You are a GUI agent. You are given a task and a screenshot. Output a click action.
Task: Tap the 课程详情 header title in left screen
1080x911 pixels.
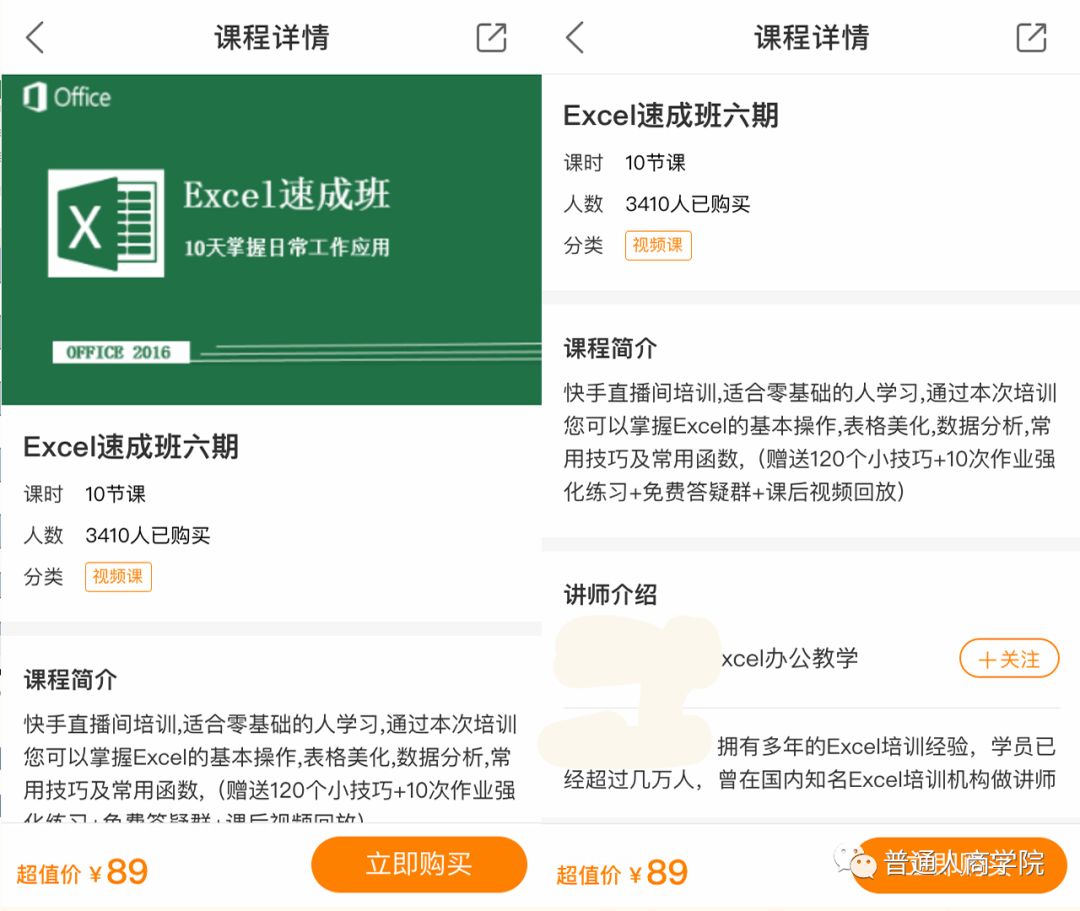click(x=271, y=37)
